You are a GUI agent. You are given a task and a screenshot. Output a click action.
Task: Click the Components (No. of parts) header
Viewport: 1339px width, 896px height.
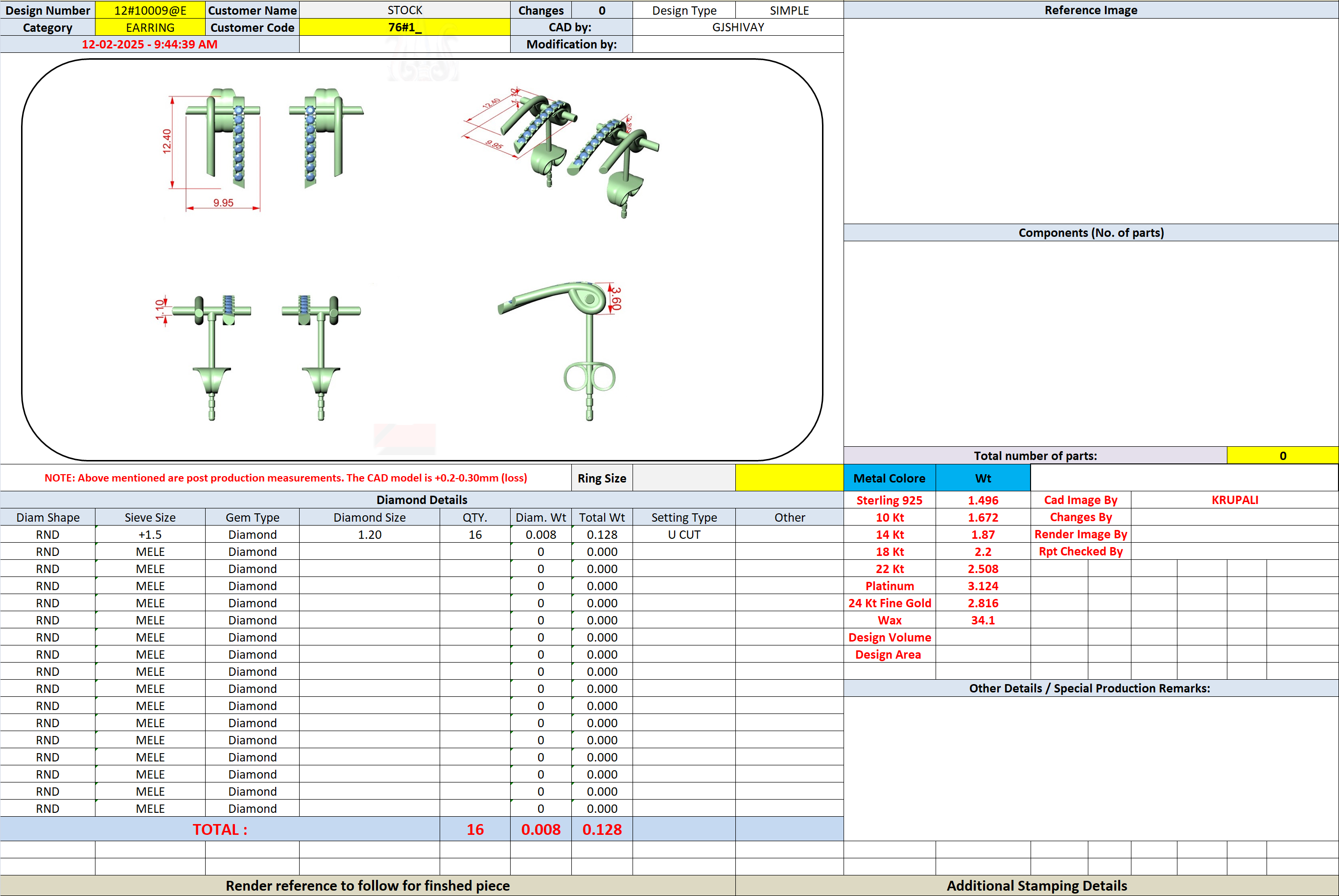[x=1091, y=232]
